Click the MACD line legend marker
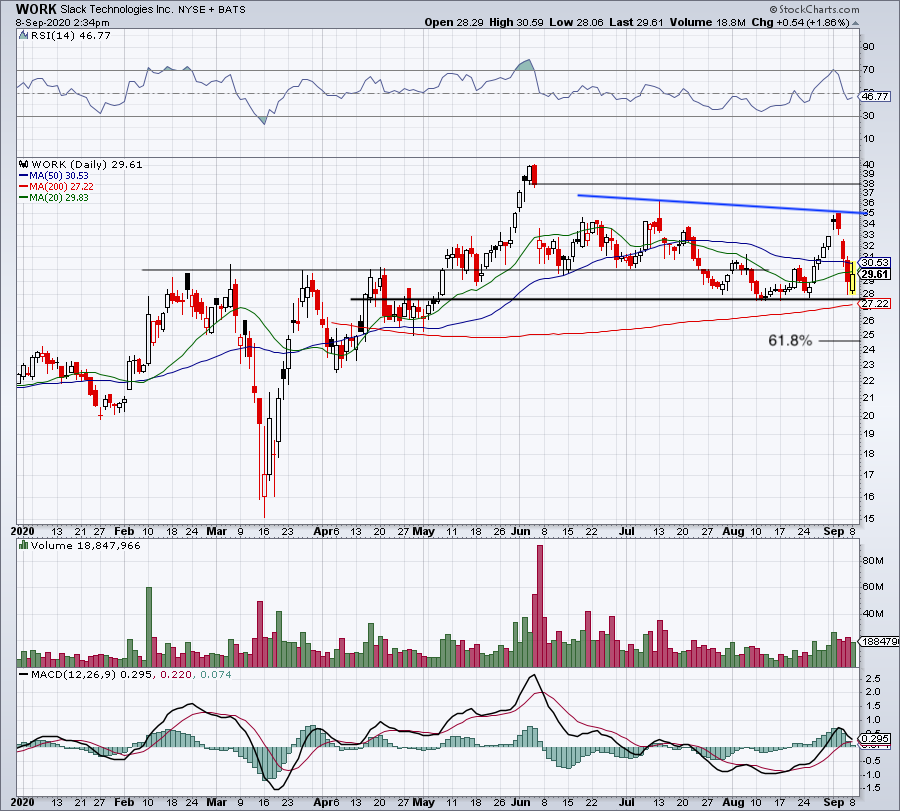900x811 pixels. [x=23, y=674]
